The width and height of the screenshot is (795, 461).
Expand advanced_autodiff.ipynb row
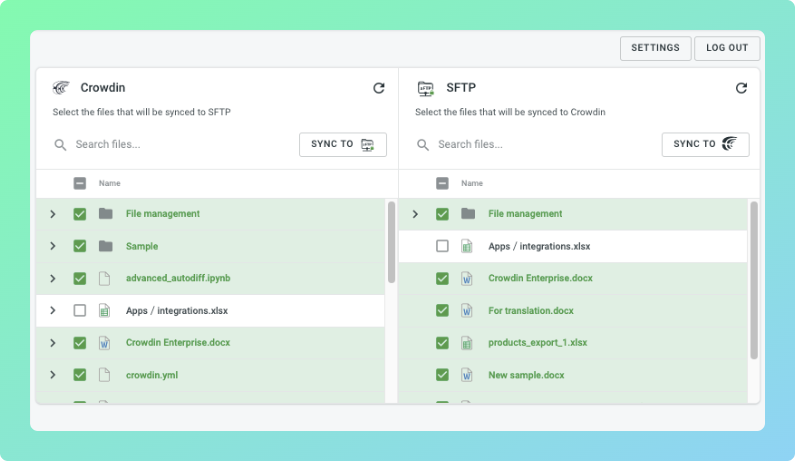53,278
